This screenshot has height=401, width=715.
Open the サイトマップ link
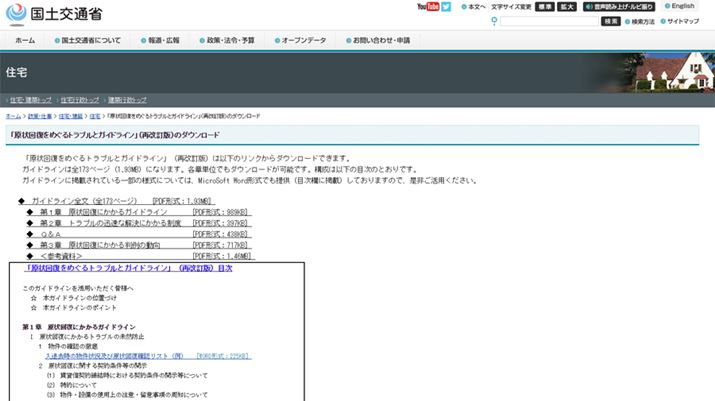pos(683,21)
